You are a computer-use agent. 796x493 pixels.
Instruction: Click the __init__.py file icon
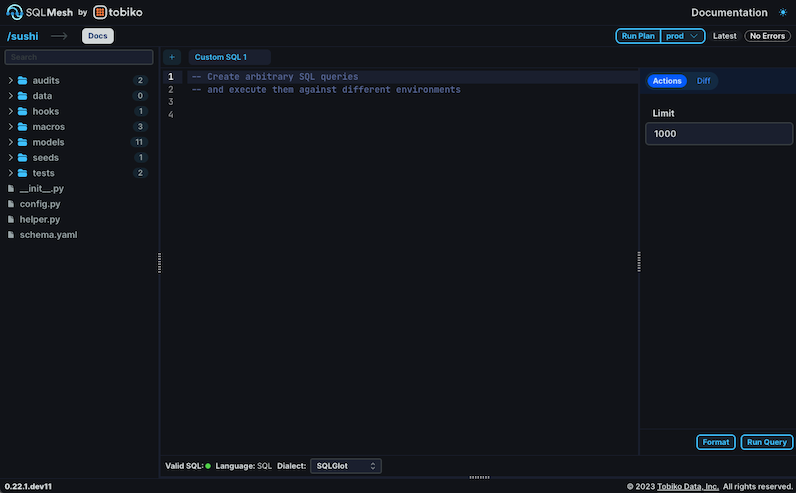point(11,188)
